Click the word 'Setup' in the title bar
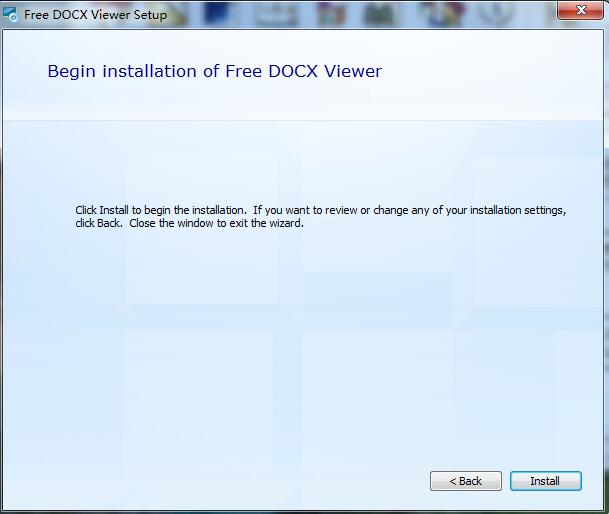 [x=150, y=15]
